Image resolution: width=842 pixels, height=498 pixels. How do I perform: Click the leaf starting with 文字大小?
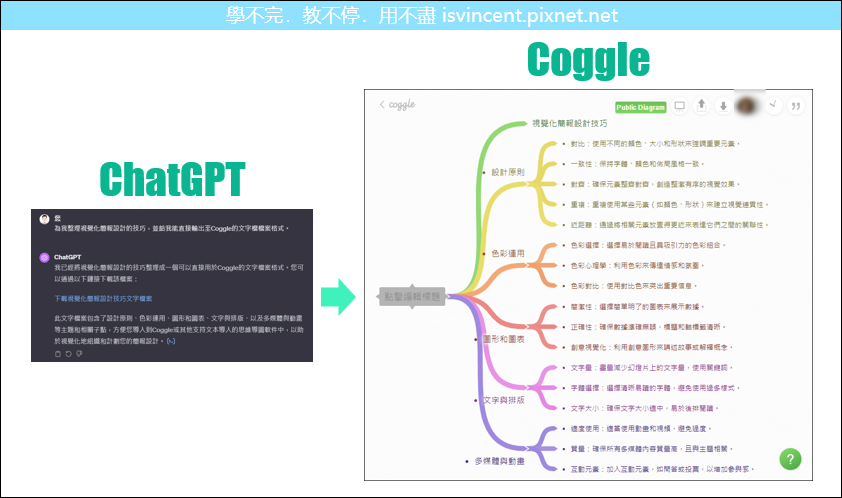pyautogui.click(x=644, y=408)
